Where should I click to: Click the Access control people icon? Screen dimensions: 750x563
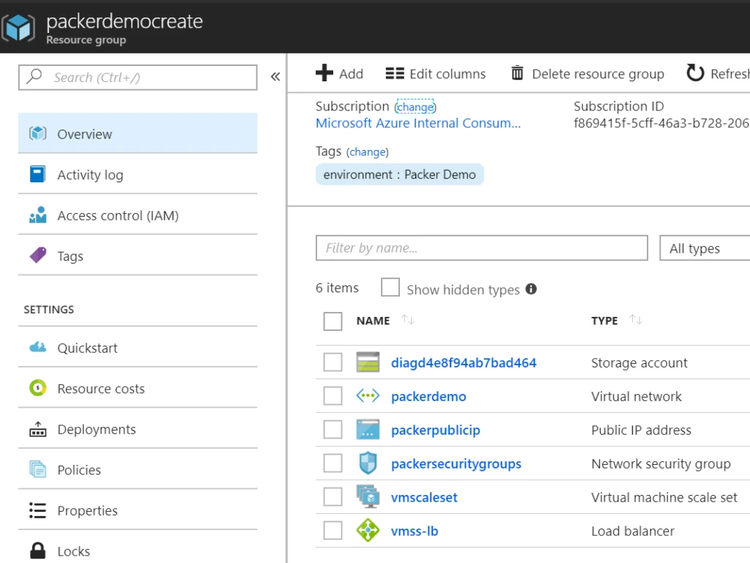[38, 215]
